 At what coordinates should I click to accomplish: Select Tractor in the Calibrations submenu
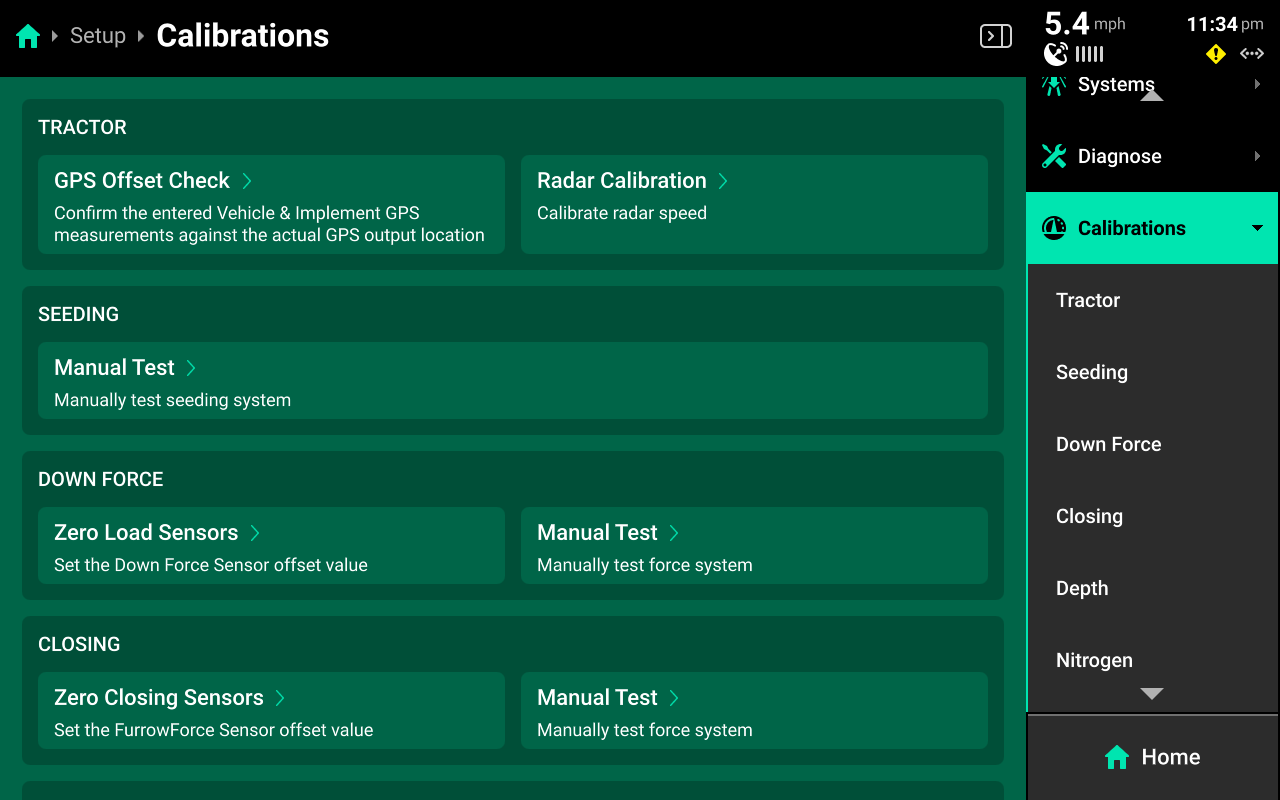click(1153, 300)
